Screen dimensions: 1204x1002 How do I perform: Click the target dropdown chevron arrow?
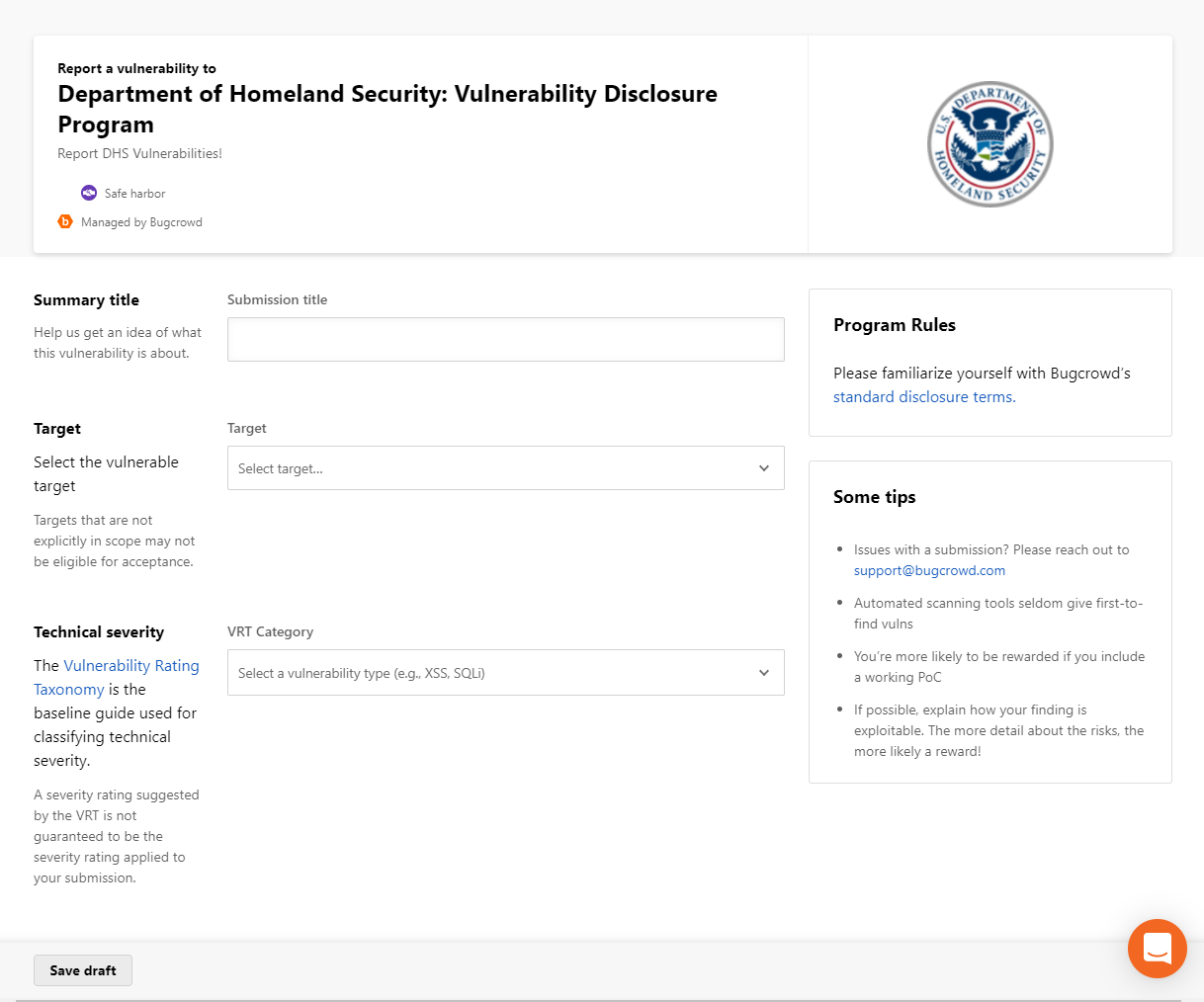click(x=764, y=468)
